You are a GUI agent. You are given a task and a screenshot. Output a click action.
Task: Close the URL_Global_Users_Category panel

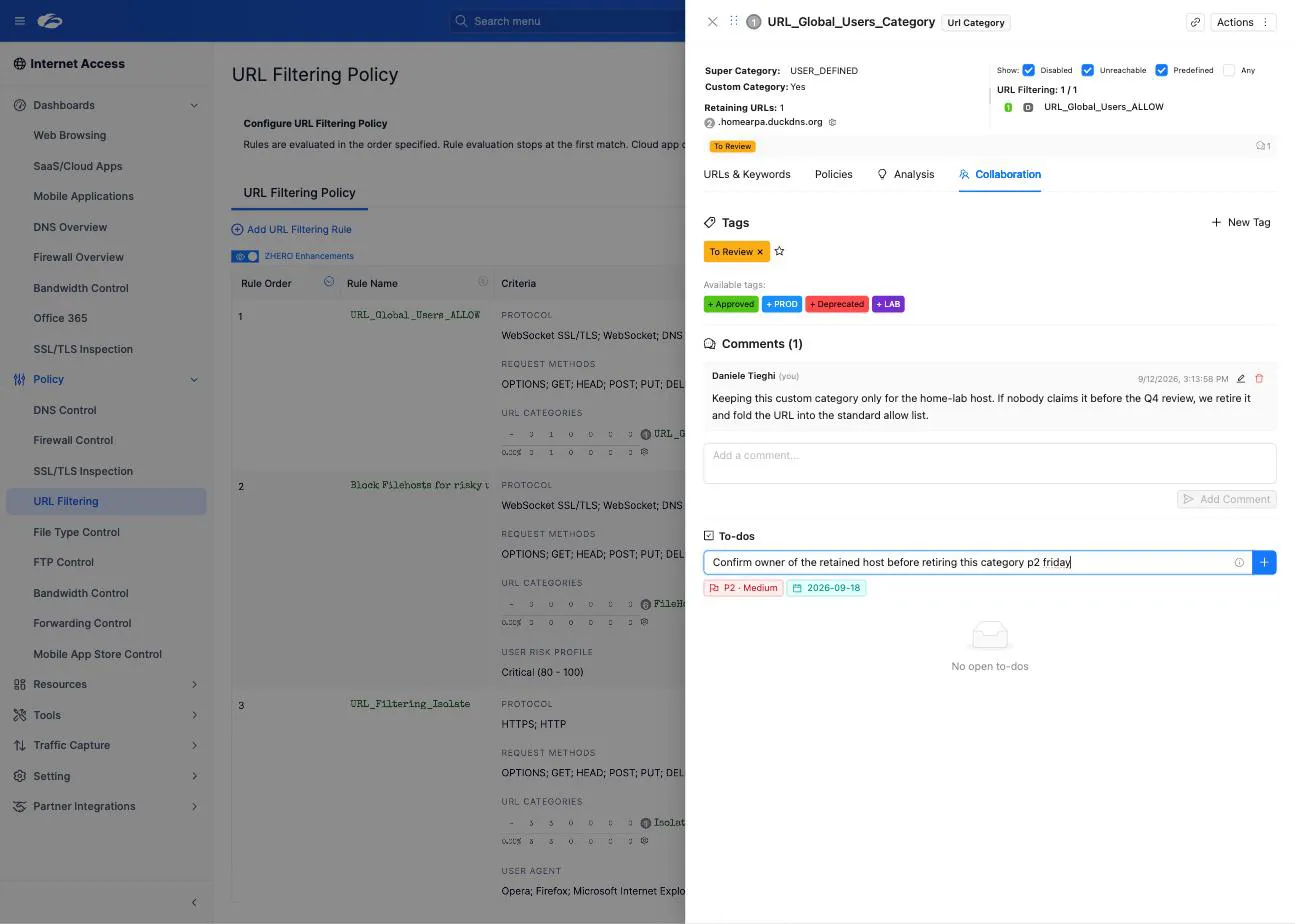(712, 21)
